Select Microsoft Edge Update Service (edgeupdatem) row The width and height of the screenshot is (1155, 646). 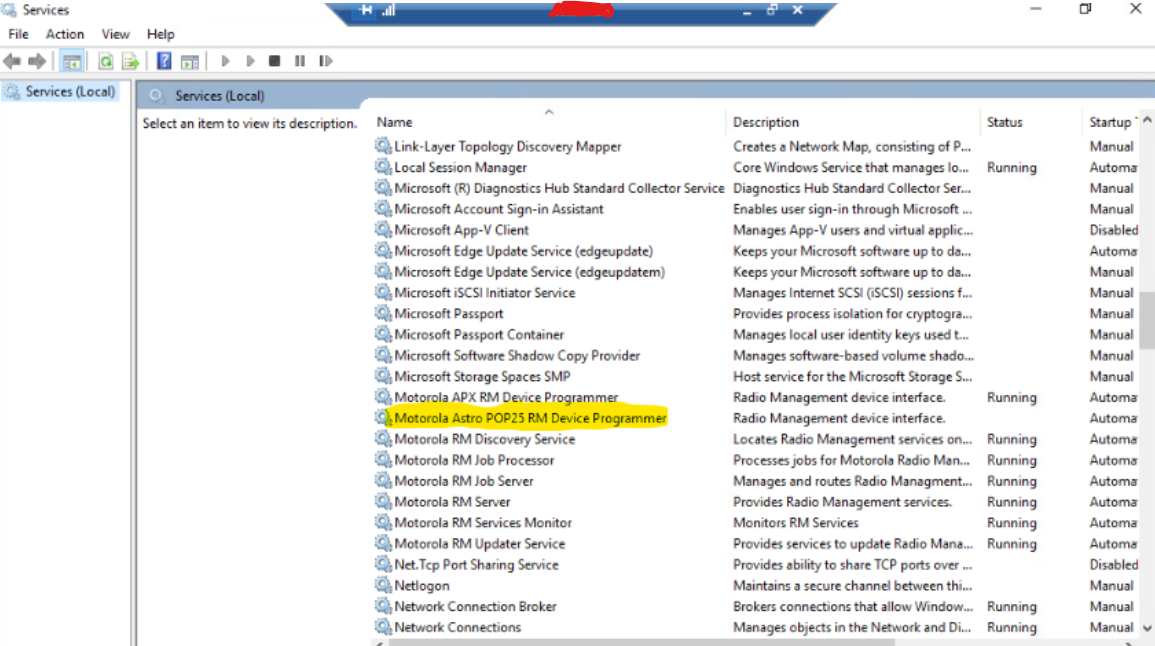530,272
